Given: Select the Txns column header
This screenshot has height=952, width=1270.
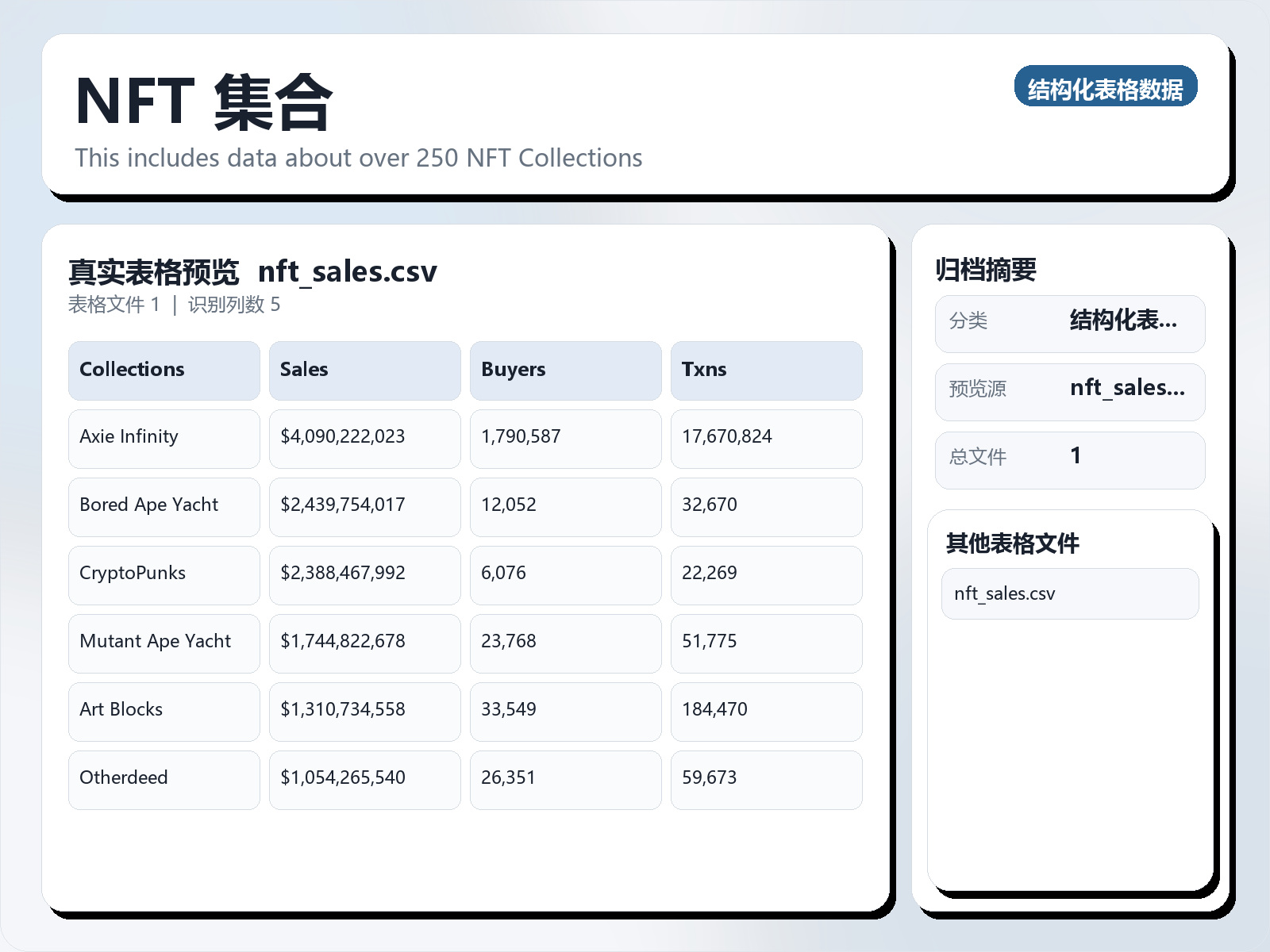Looking at the screenshot, I should pos(767,370).
